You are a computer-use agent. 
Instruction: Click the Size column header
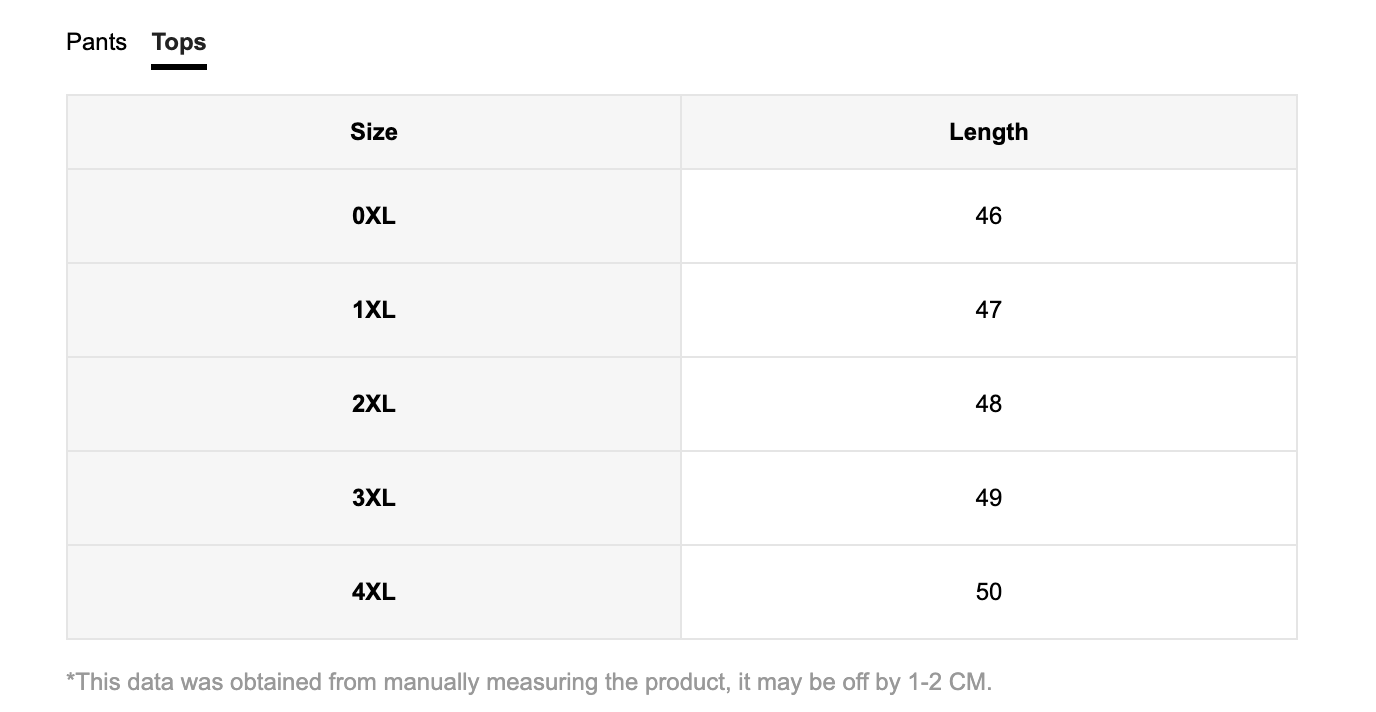374,132
